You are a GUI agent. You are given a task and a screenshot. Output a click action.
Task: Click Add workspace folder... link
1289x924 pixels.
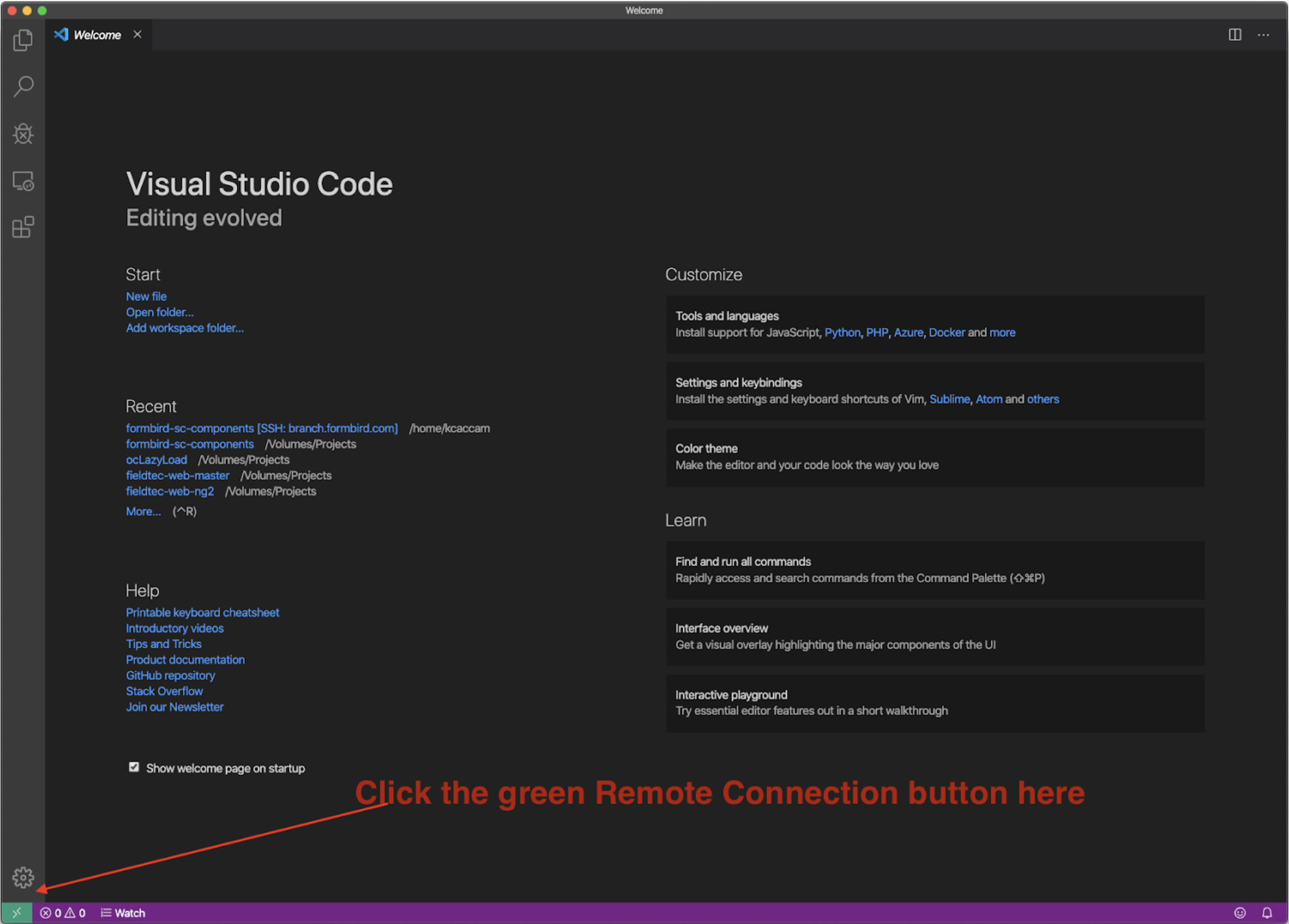pyautogui.click(x=185, y=328)
